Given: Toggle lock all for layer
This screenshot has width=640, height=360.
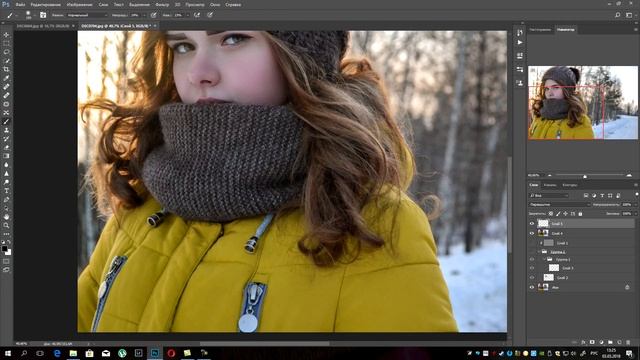Looking at the screenshot, I should [x=580, y=213].
